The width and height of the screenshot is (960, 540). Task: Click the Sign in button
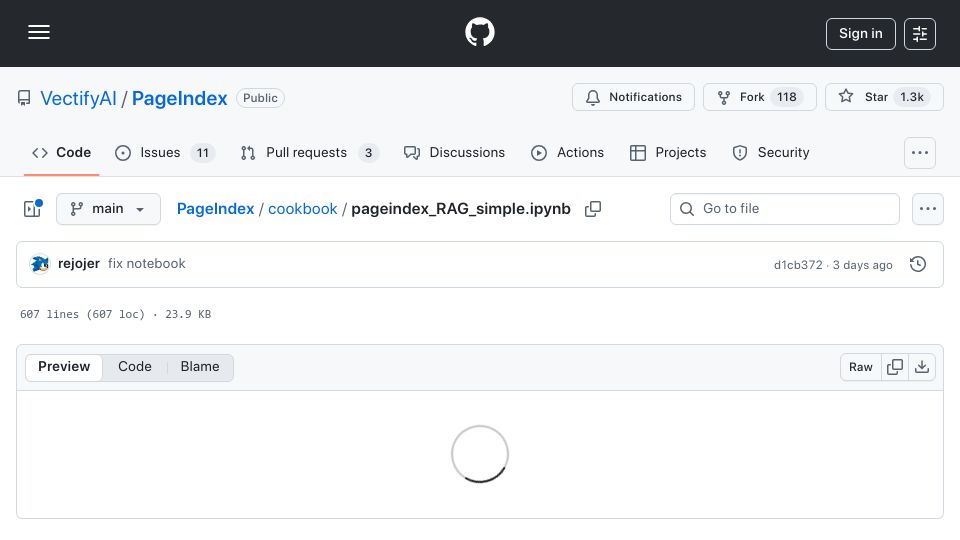pyautogui.click(x=860, y=34)
